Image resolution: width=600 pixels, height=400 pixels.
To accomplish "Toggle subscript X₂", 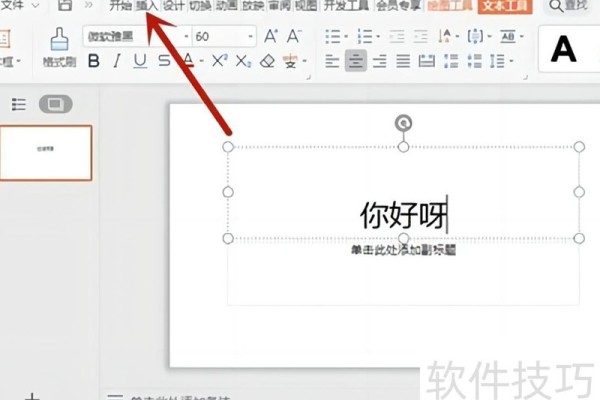I will (x=243, y=61).
